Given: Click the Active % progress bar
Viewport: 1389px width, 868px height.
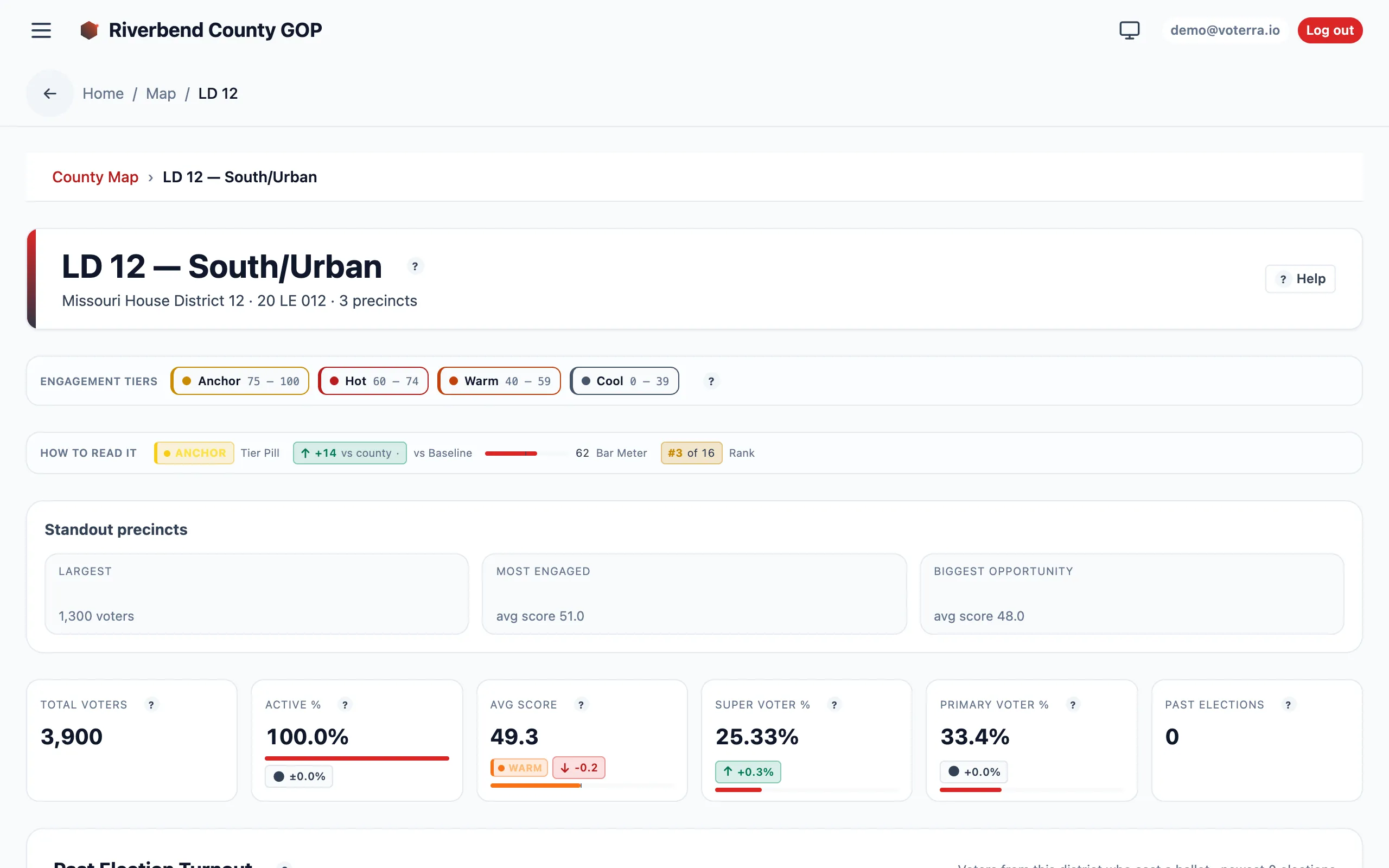Looking at the screenshot, I should coord(357,758).
